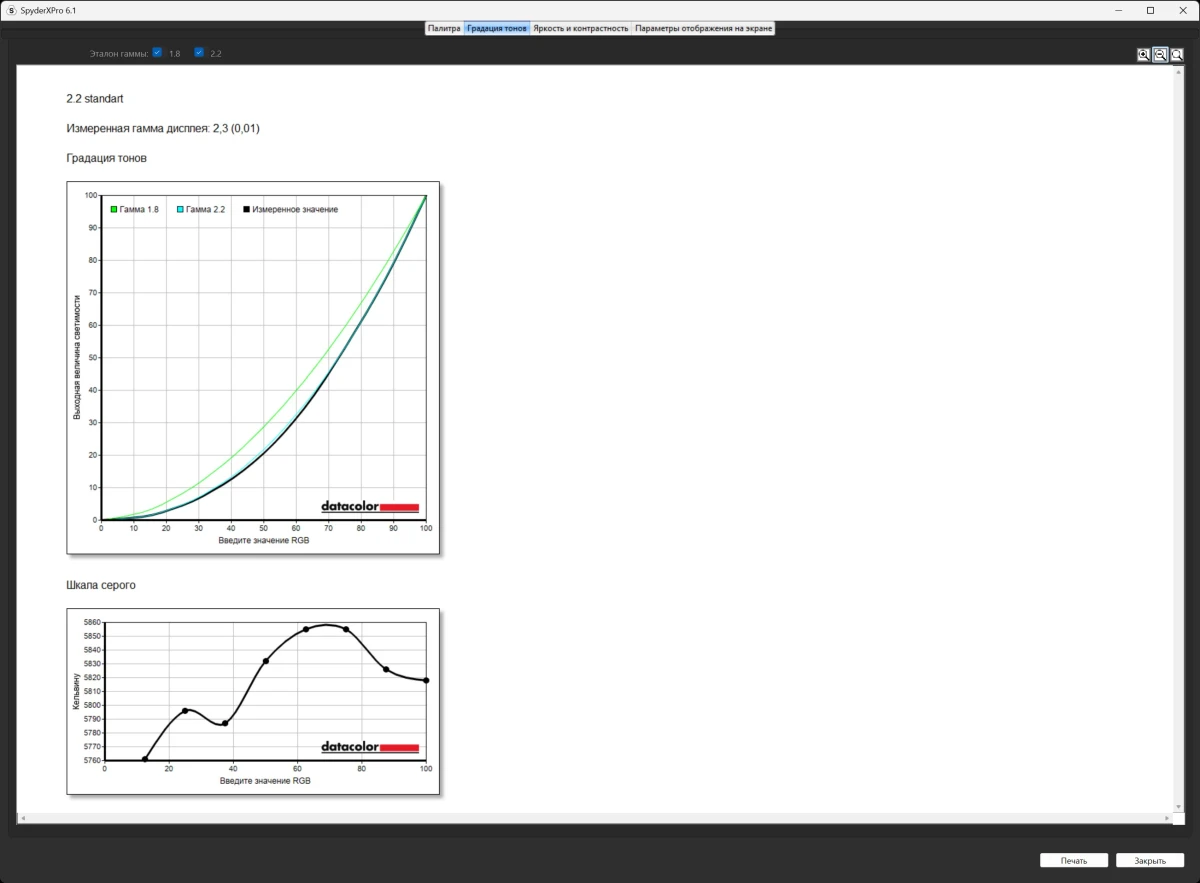Click the black 'Измеренное значение' legend marker
Image resolution: width=1200 pixels, height=883 pixels.
tap(246, 209)
